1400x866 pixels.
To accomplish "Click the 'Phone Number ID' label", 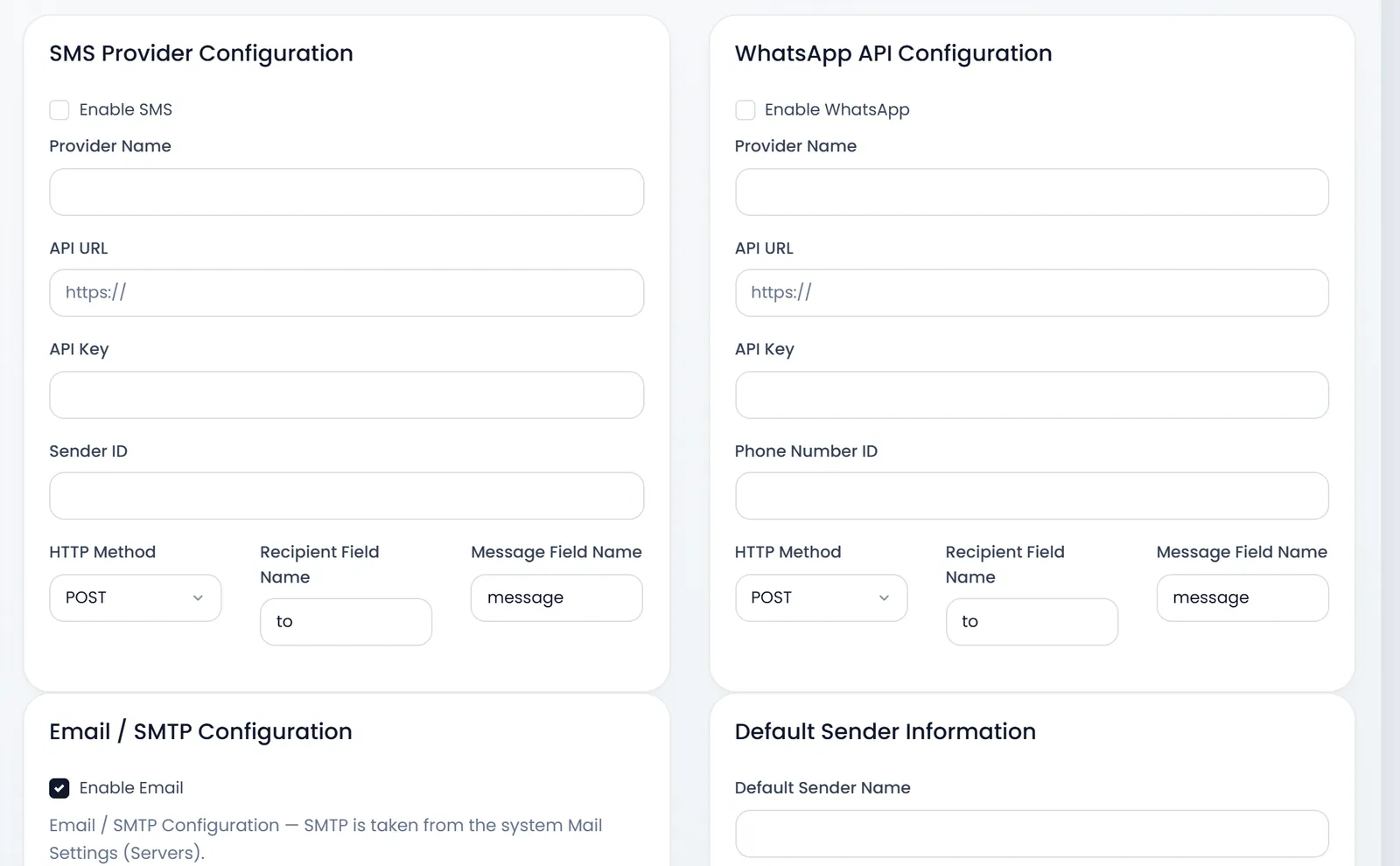I will (806, 451).
